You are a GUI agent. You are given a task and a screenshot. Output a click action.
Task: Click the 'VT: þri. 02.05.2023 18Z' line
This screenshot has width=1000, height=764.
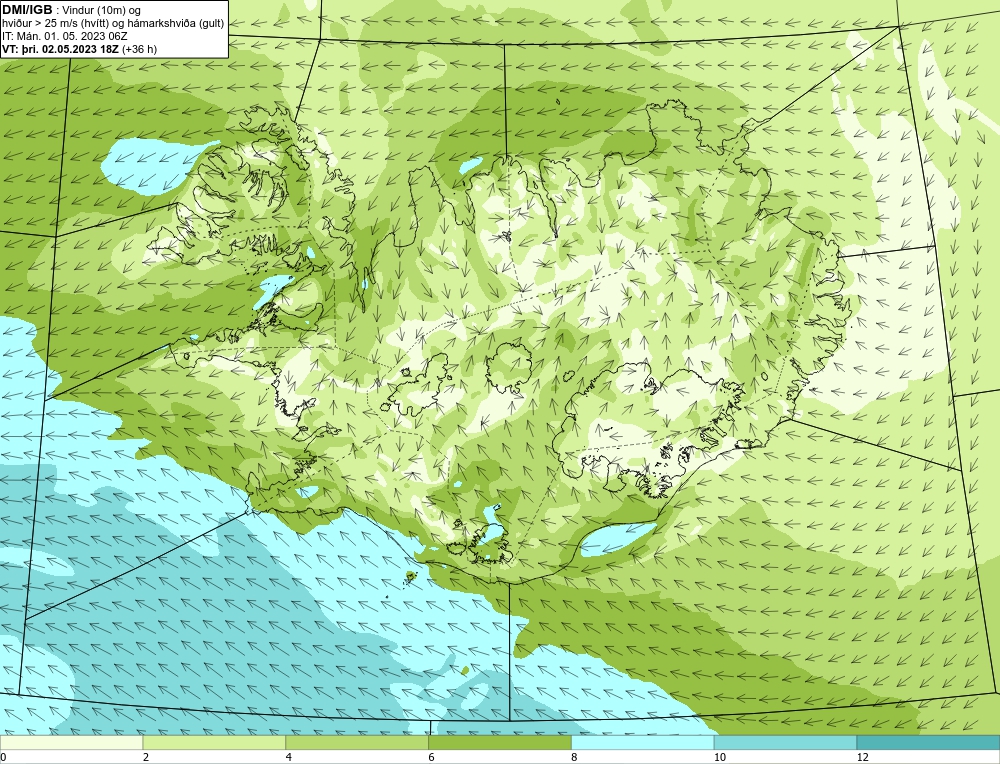click(61, 49)
